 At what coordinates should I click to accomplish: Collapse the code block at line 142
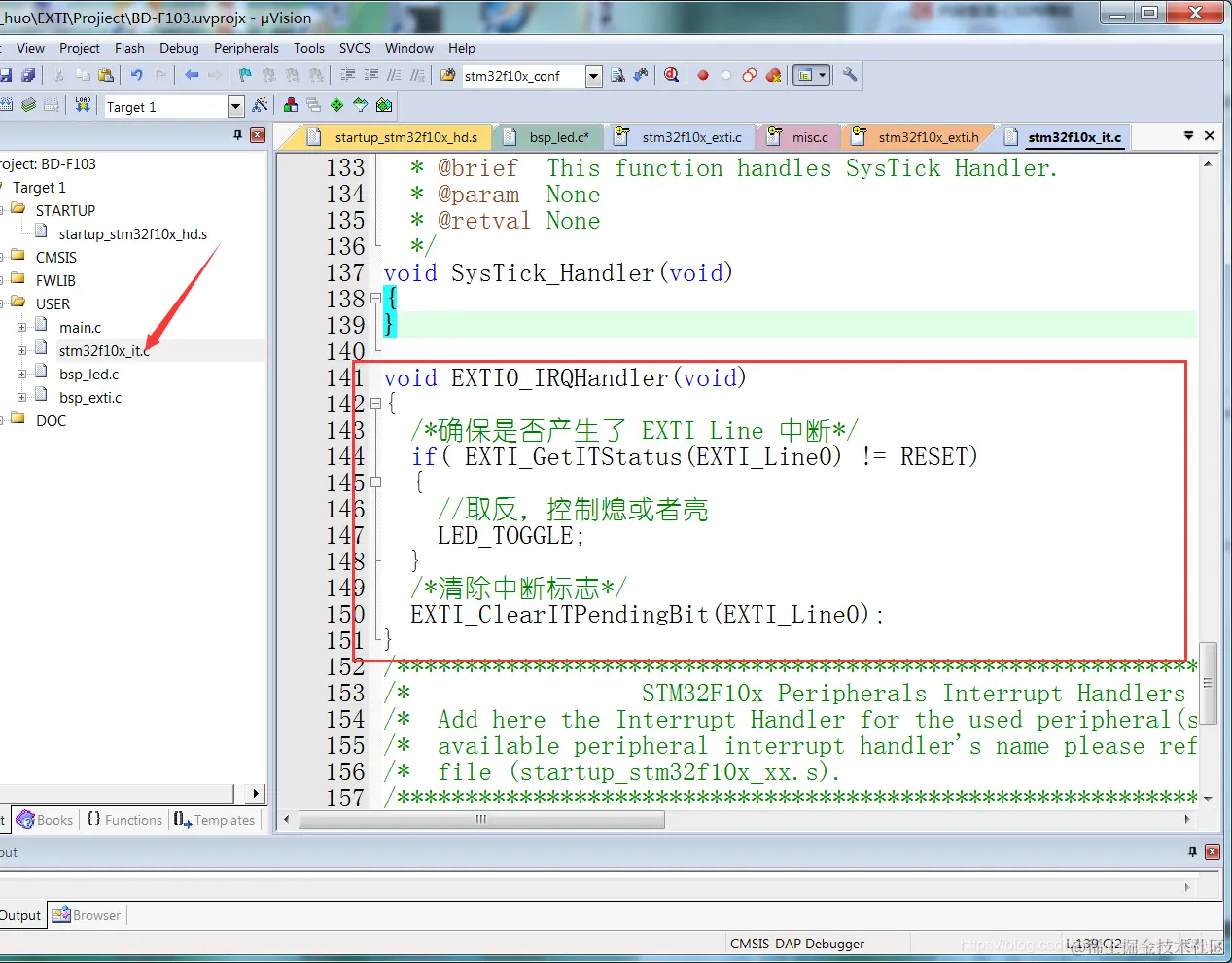tap(375, 404)
